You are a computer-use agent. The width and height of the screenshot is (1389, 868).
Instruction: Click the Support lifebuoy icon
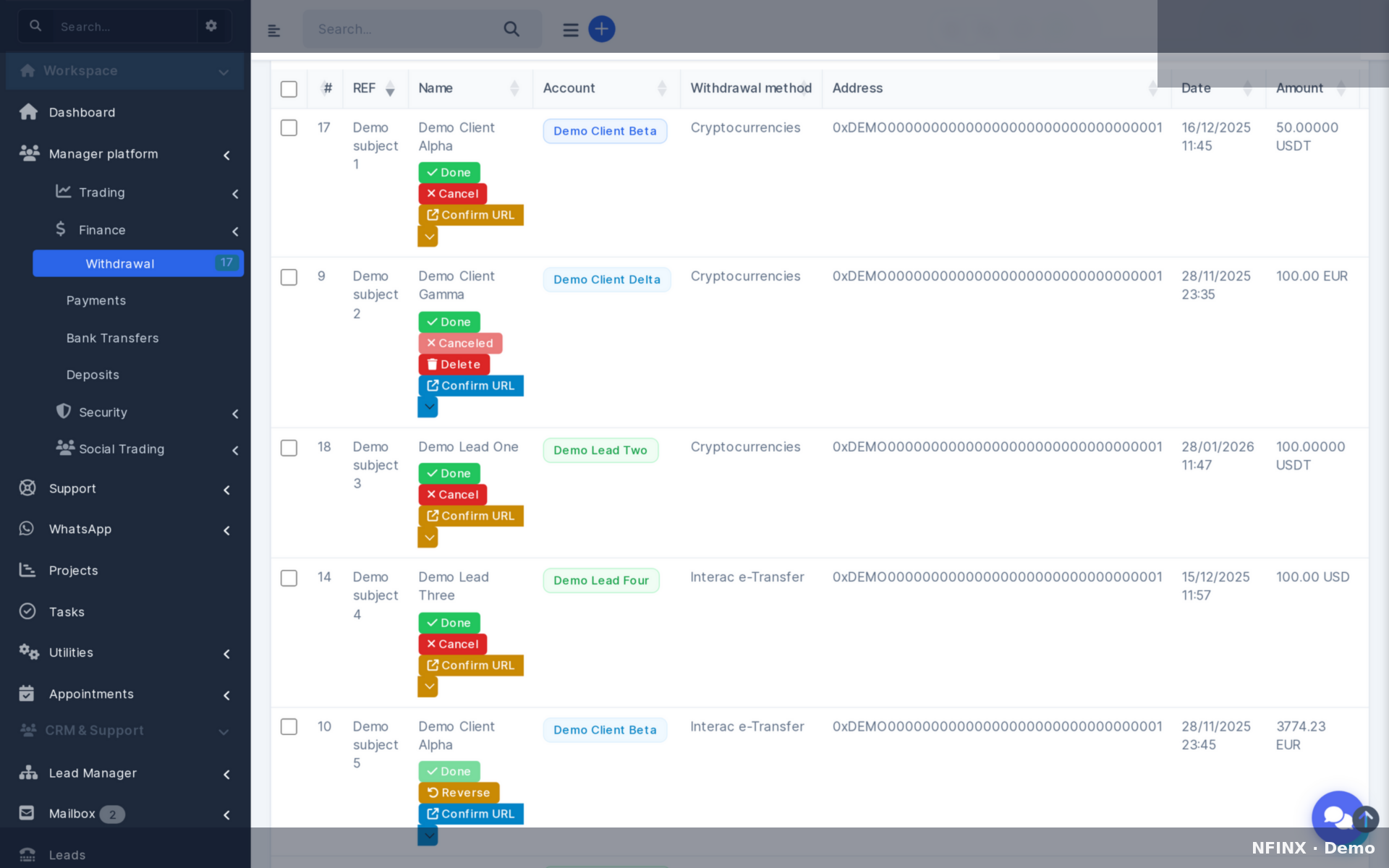(x=27, y=488)
